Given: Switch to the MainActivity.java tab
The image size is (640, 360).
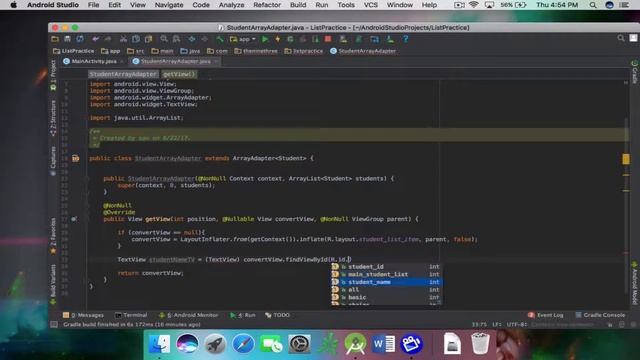Looking at the screenshot, I should (x=93, y=61).
